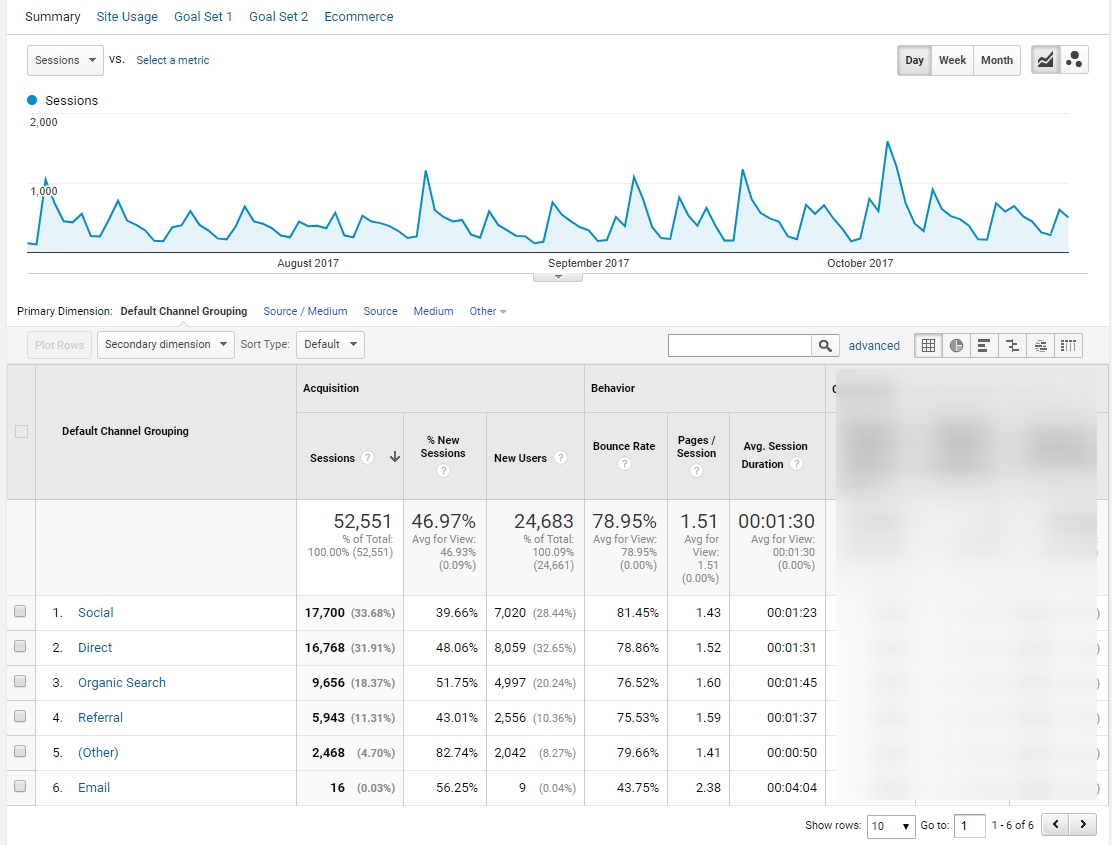
Task: Tick the Organic Search row checkbox
Action: pyautogui.click(x=21, y=682)
